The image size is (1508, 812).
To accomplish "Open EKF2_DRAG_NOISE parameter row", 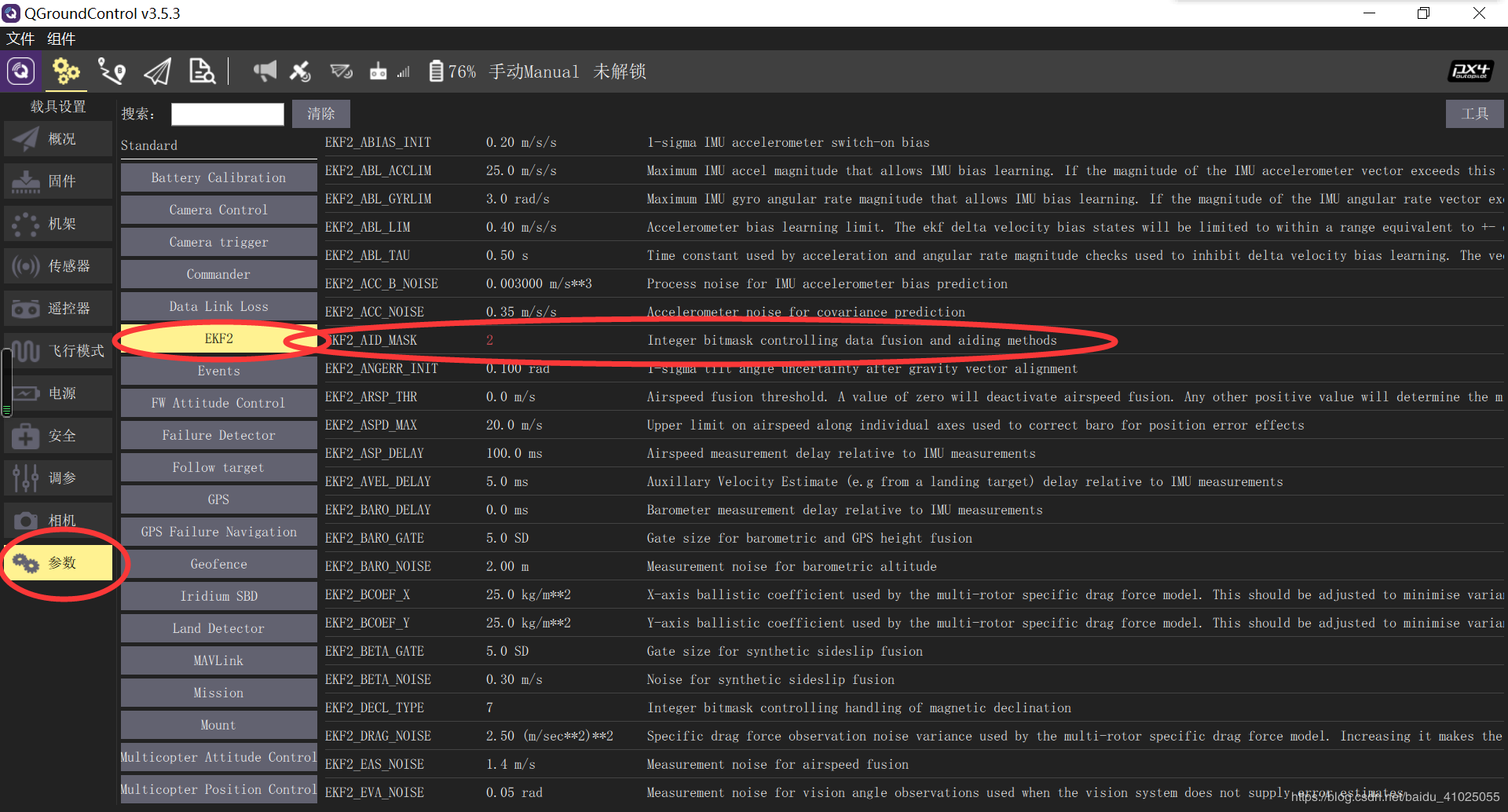I will point(914,736).
